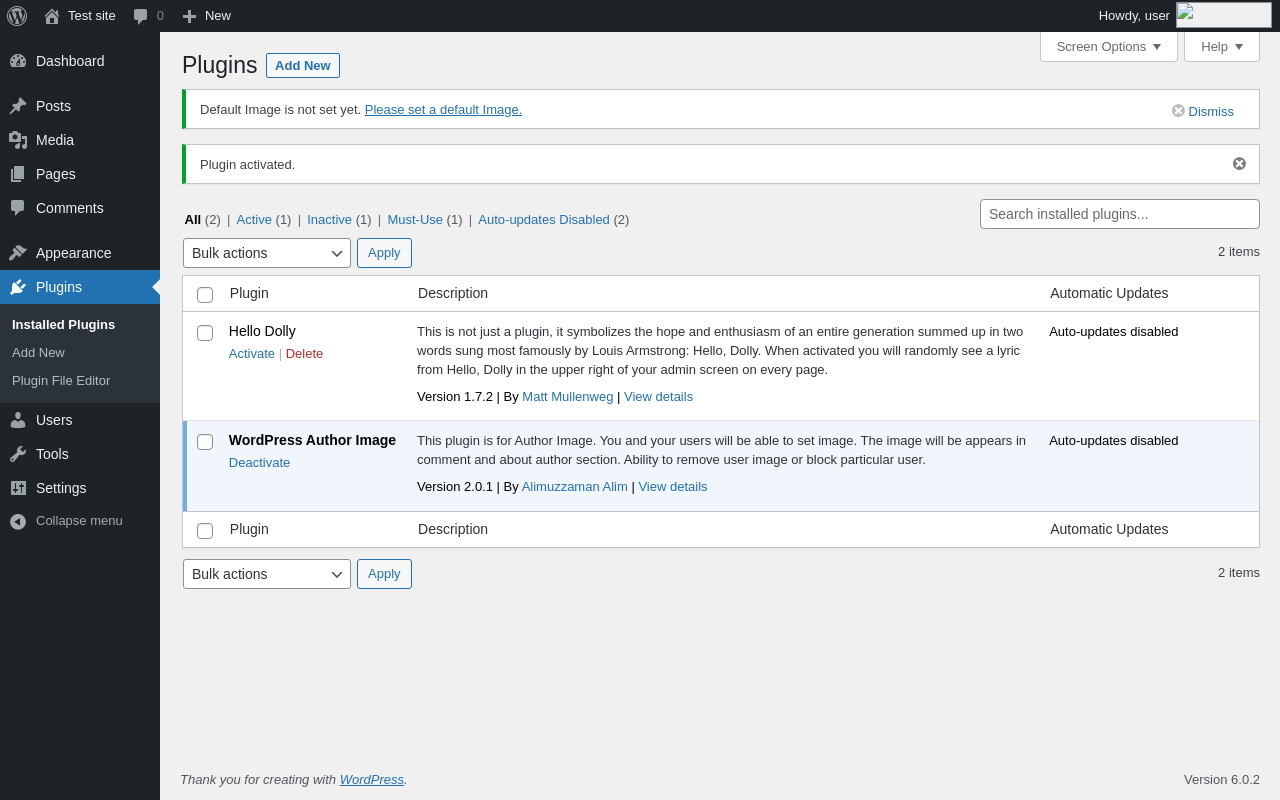View details for WordPress Author Image
The image size is (1280, 800).
click(673, 486)
